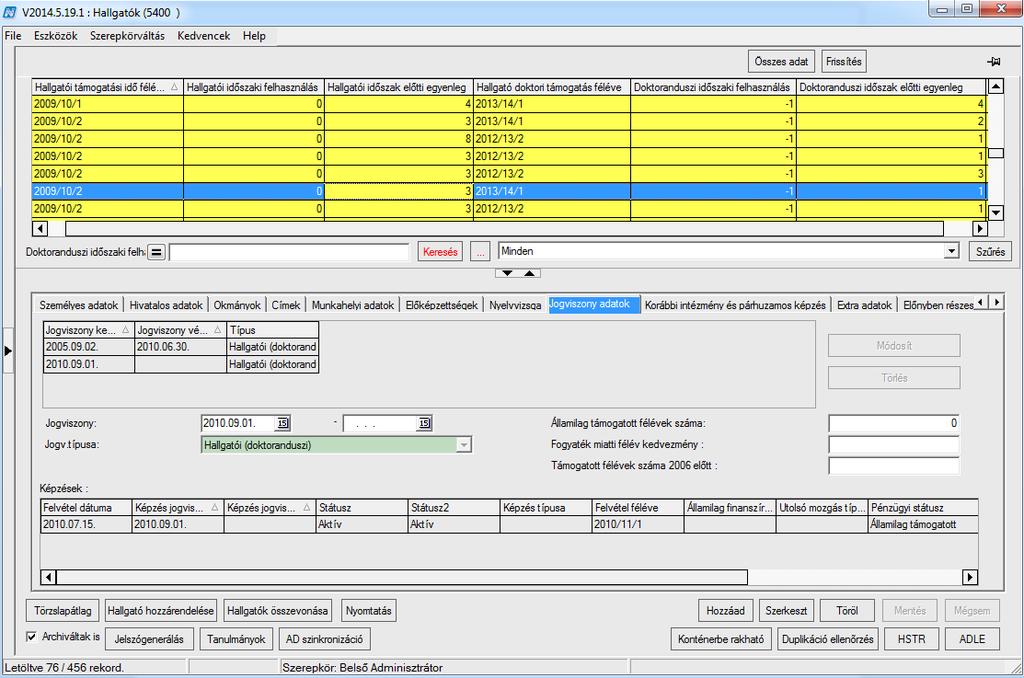
Task: Open the Minden filter dropdown
Action: (952, 251)
